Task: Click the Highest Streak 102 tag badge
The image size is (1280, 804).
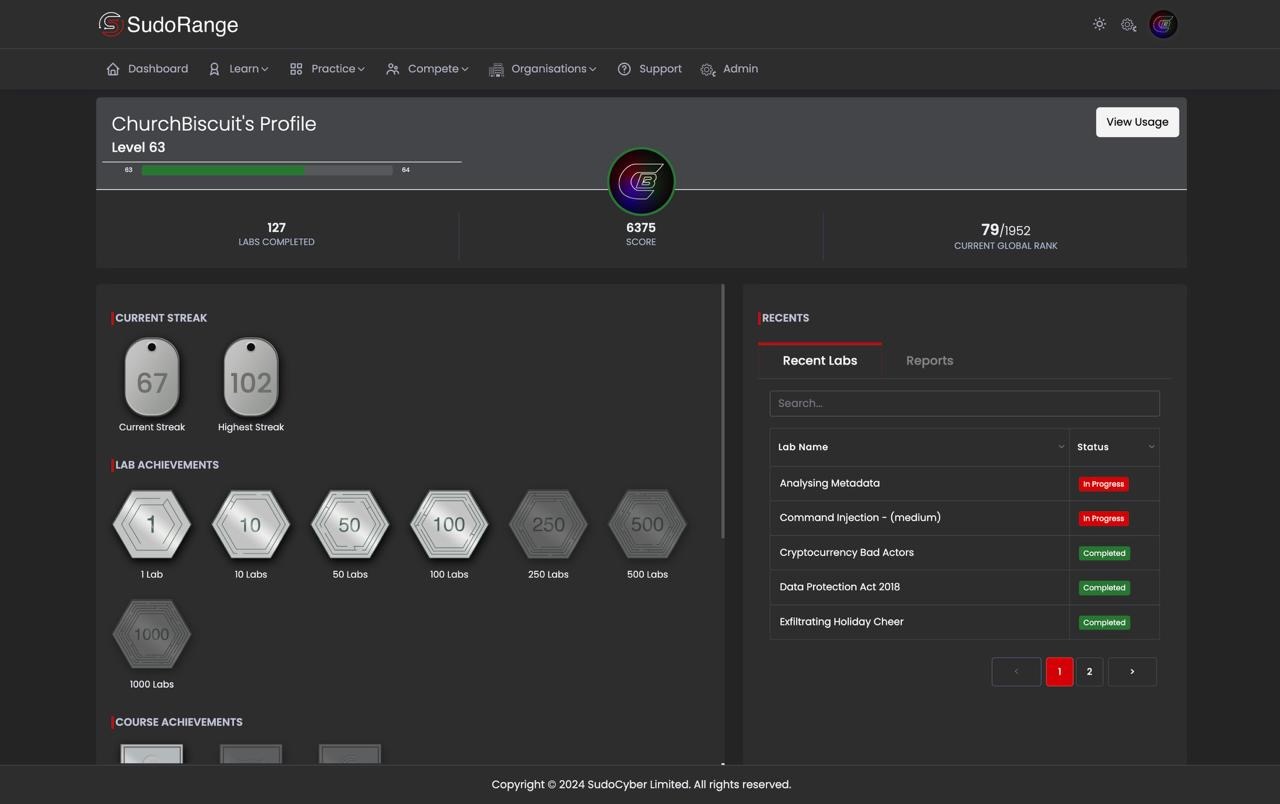Action: point(251,377)
